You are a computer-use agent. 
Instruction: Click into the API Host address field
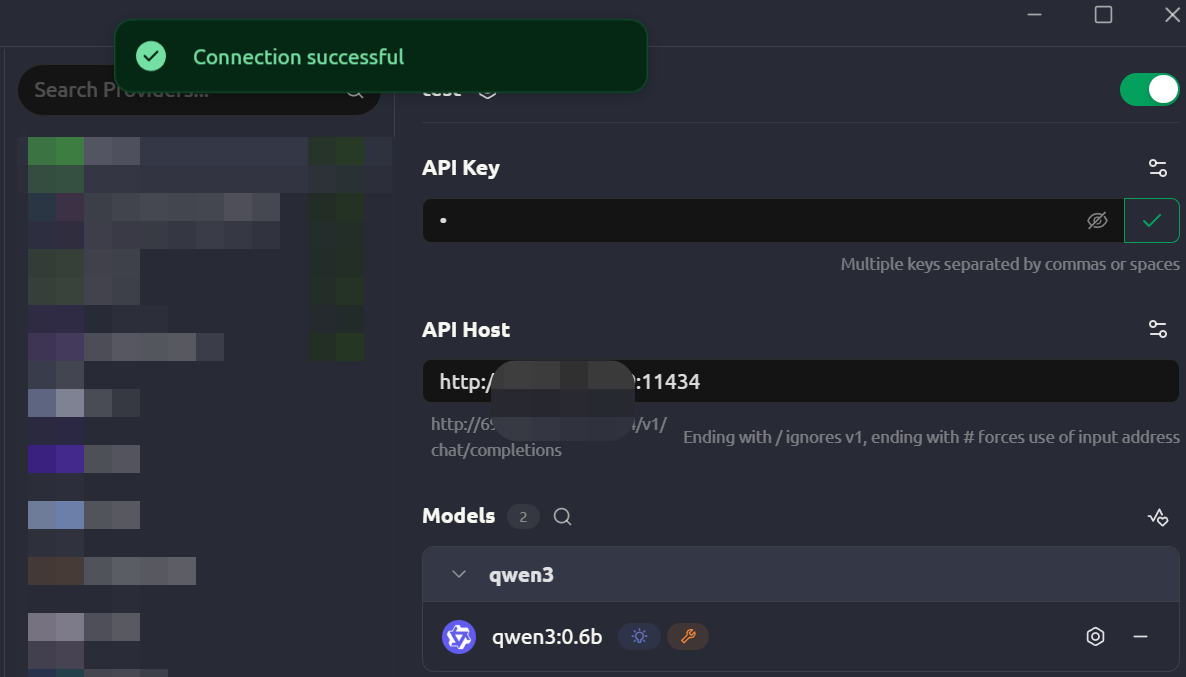900,381
